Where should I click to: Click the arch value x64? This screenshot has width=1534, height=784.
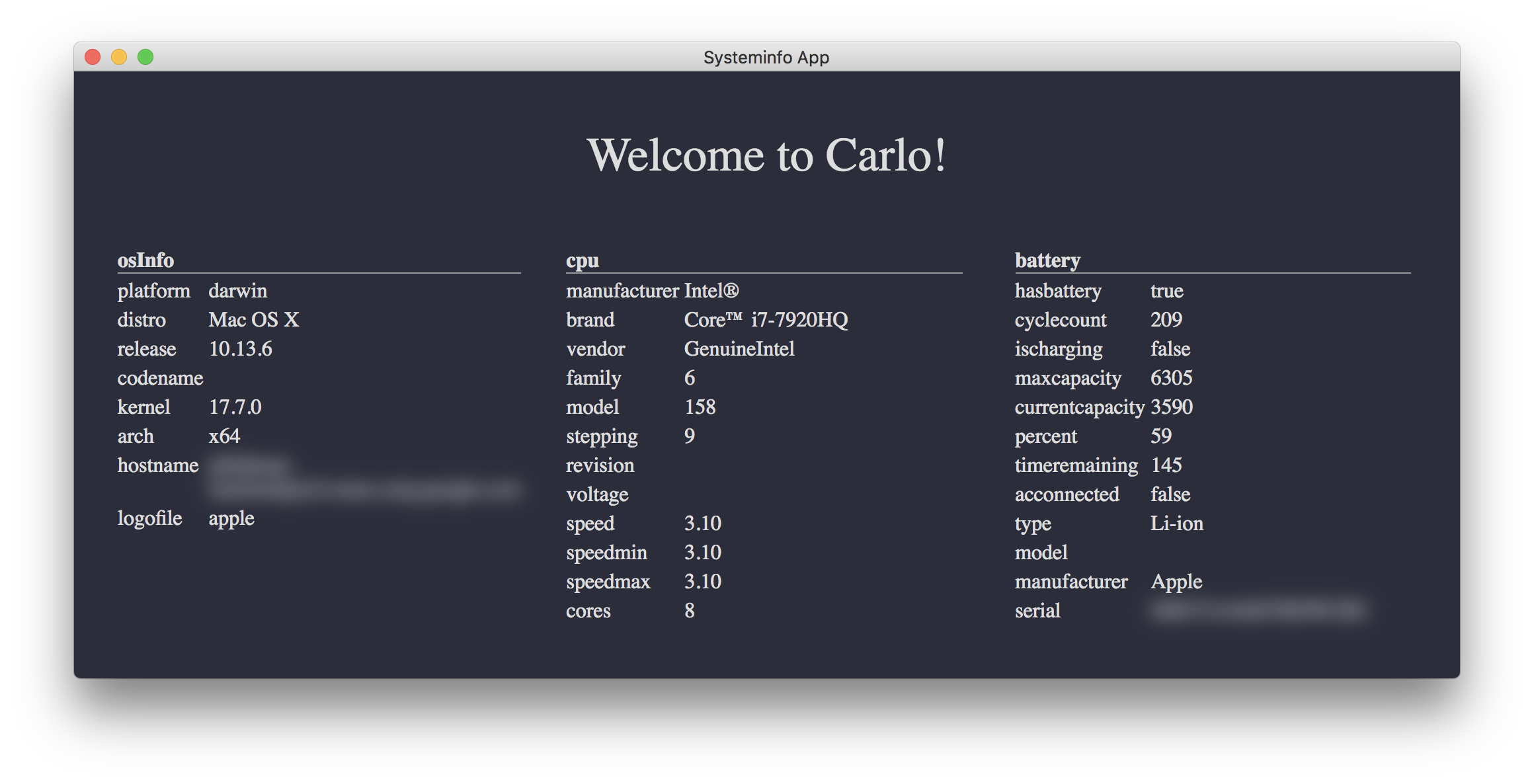pos(225,436)
